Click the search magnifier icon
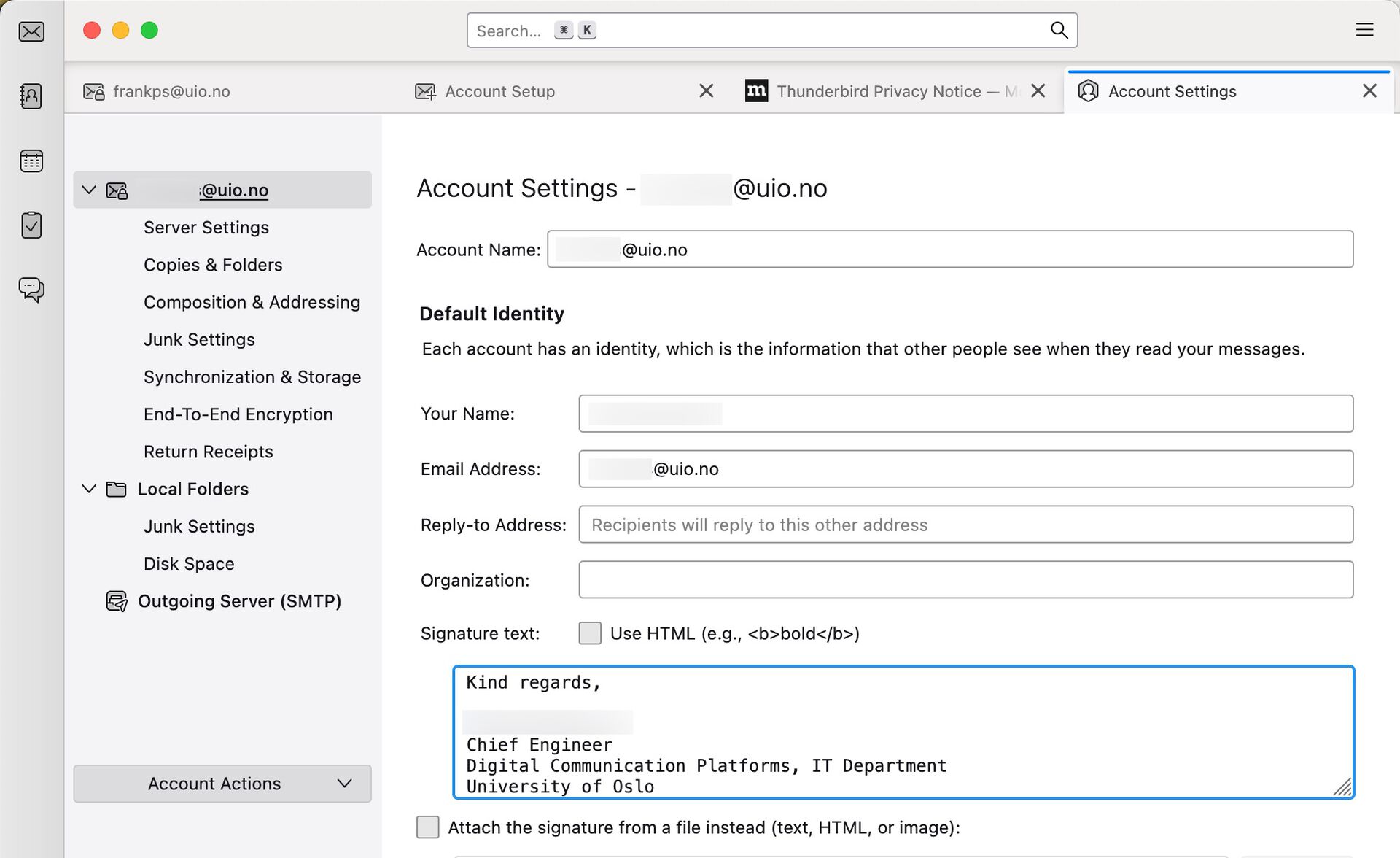Screen dimensions: 1400x858 pos(1059,30)
